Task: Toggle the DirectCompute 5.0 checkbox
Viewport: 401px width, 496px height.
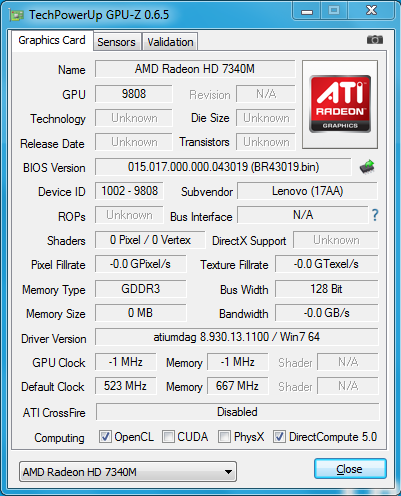Action: click(279, 436)
